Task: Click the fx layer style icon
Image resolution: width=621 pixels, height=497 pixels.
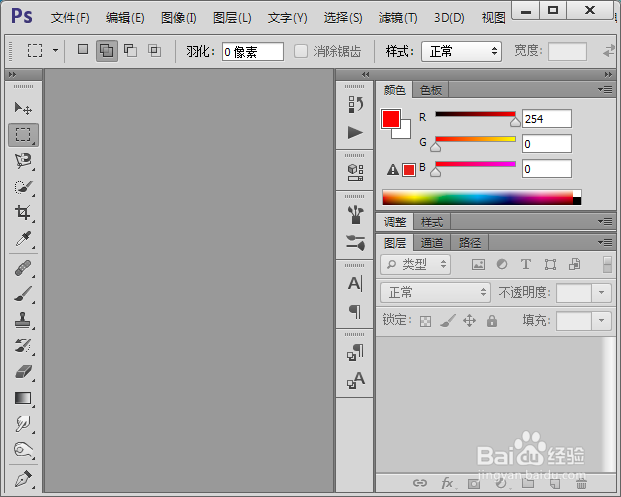Action: 447,483
